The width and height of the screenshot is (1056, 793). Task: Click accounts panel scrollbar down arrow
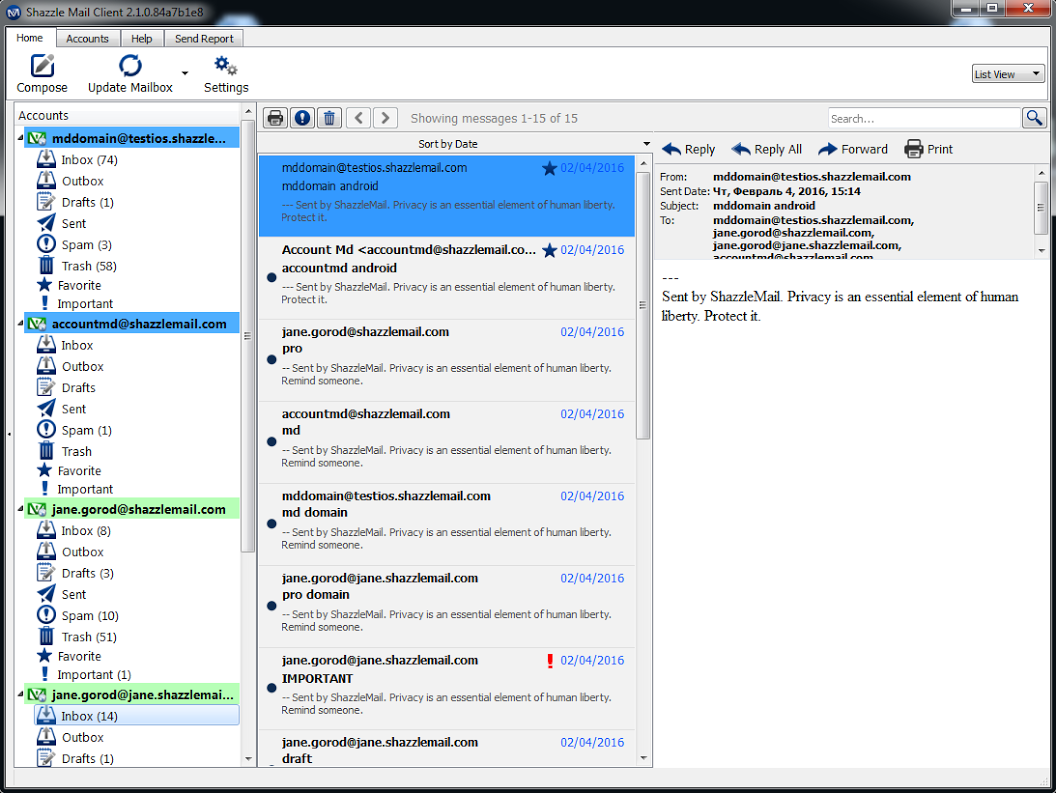248,759
